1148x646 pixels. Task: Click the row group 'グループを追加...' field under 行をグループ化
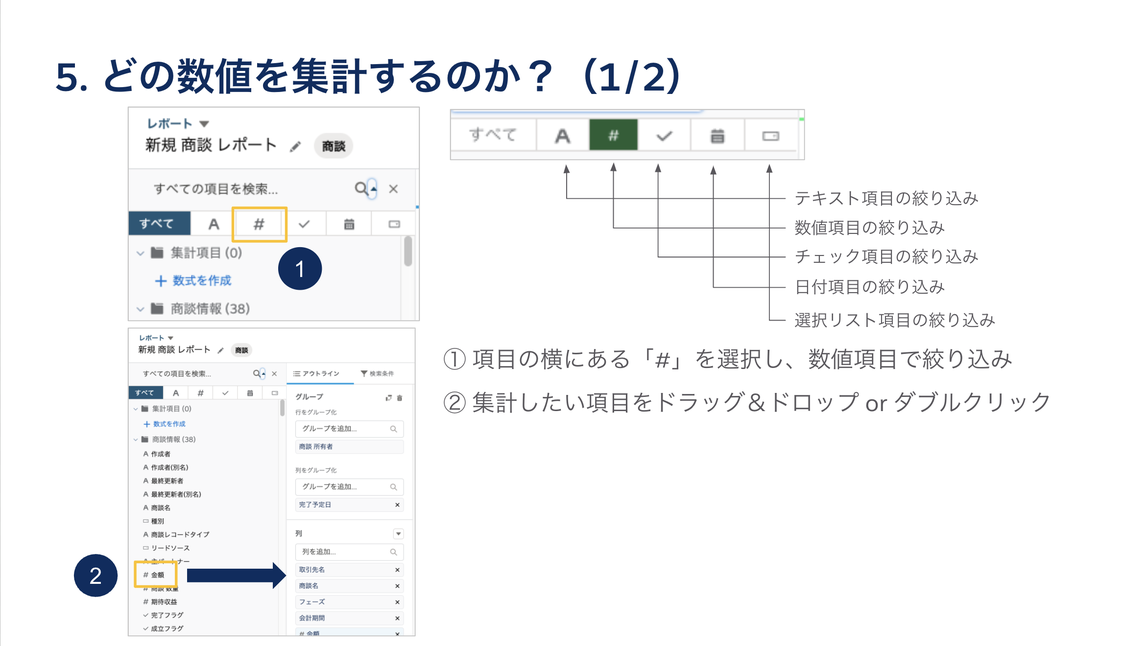pos(349,428)
